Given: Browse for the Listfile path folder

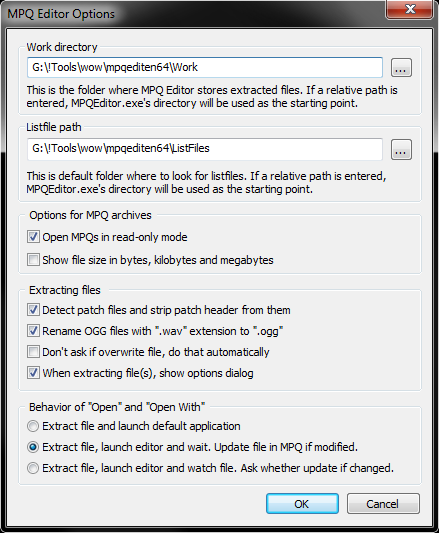Looking at the screenshot, I should [401, 150].
